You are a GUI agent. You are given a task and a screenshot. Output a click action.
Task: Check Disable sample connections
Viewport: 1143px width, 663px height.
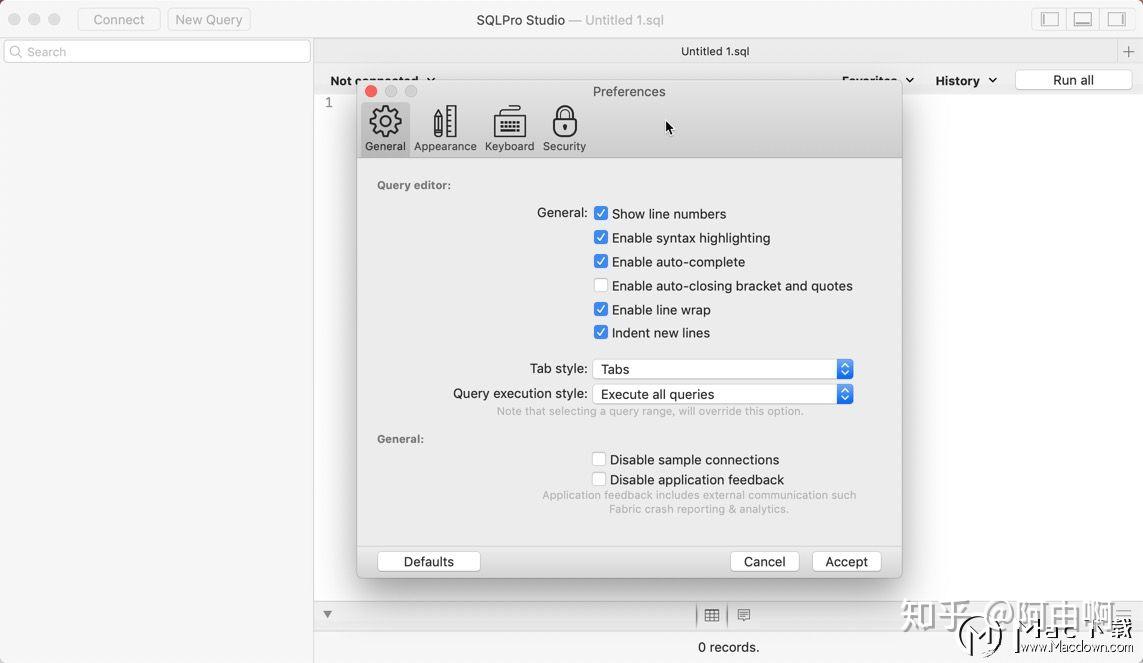click(x=599, y=459)
